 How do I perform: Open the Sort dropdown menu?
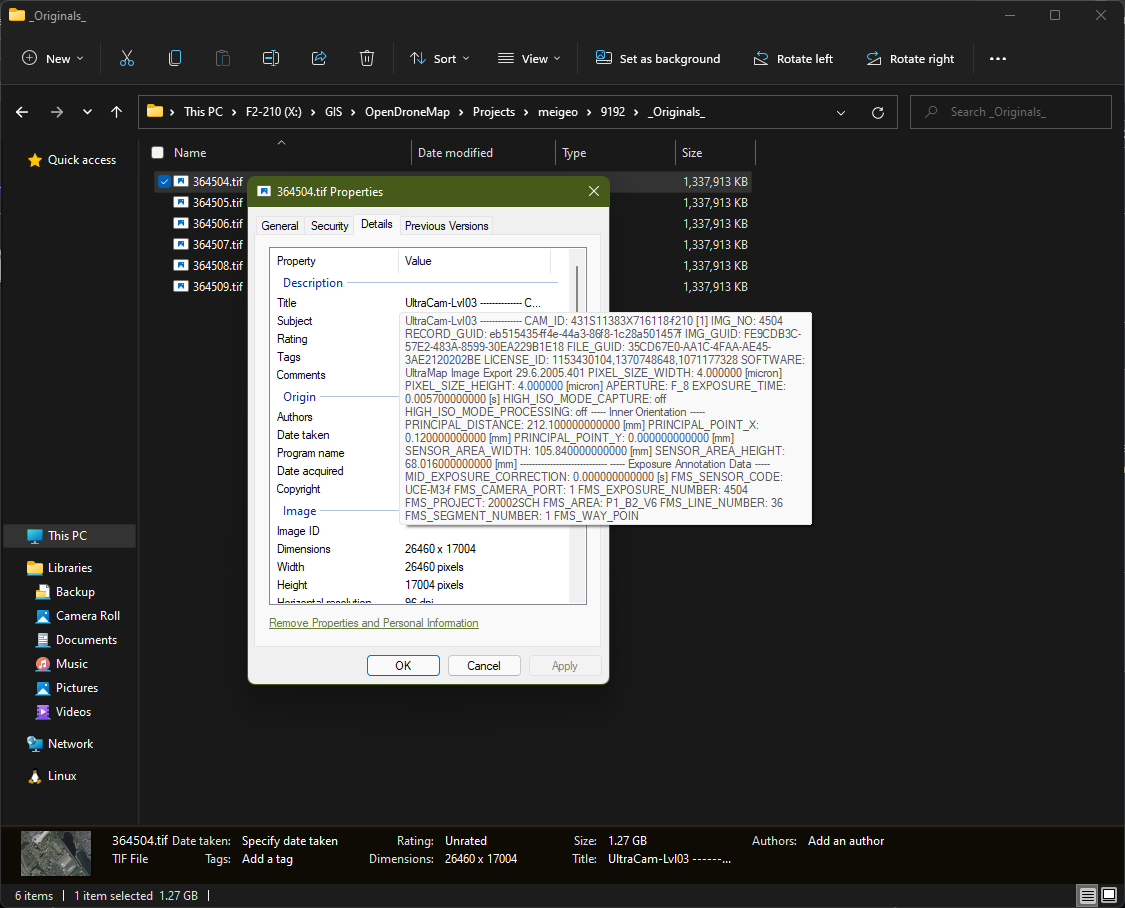(x=439, y=59)
